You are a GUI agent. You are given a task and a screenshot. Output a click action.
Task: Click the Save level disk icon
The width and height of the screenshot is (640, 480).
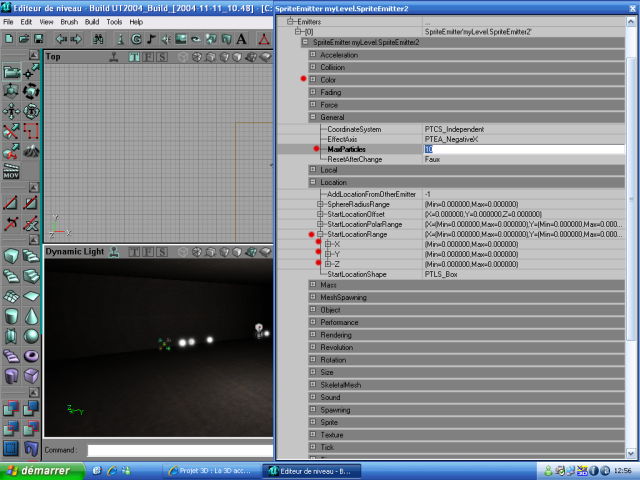point(37,39)
